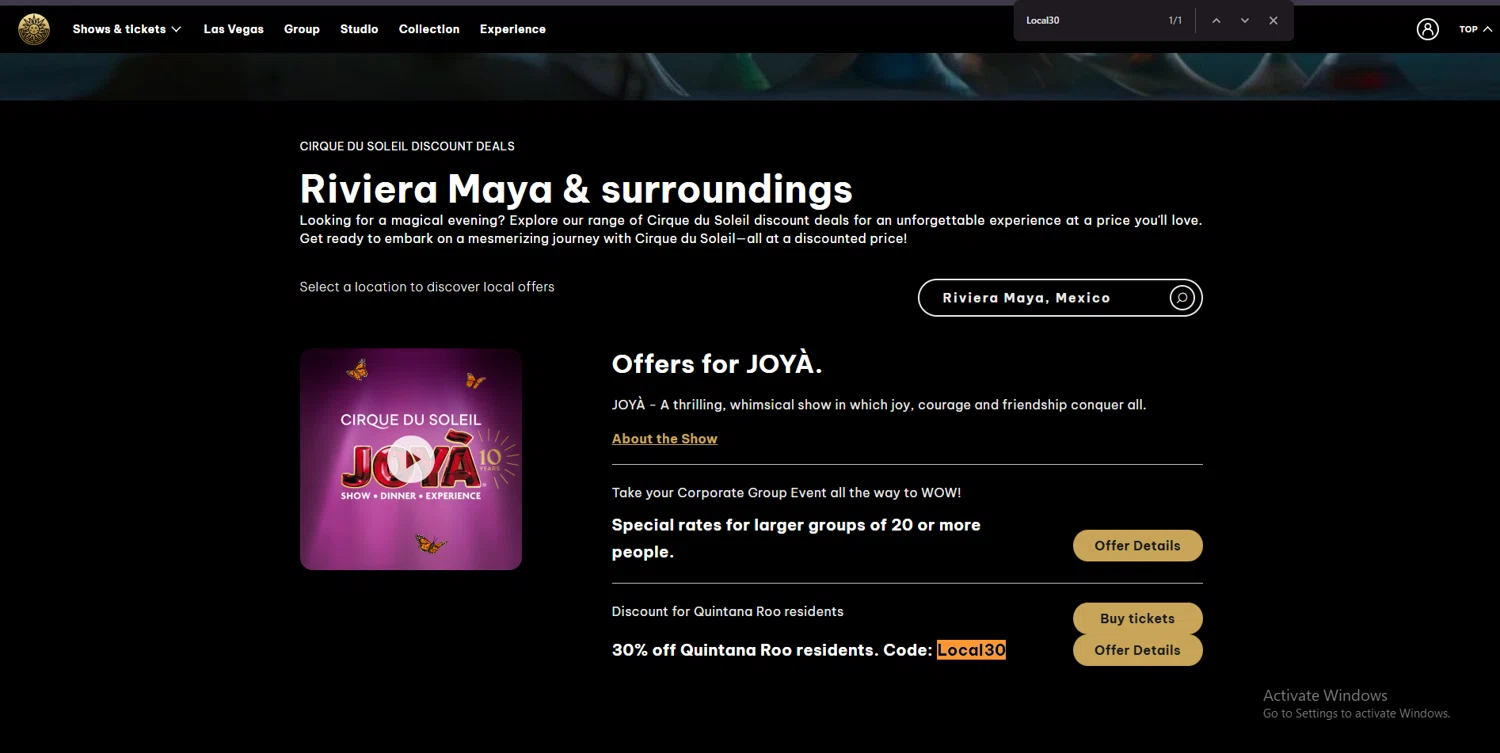Viewport: 1500px width, 753px height.
Task: Play the JOYÀ video thumbnail
Action: point(411,460)
